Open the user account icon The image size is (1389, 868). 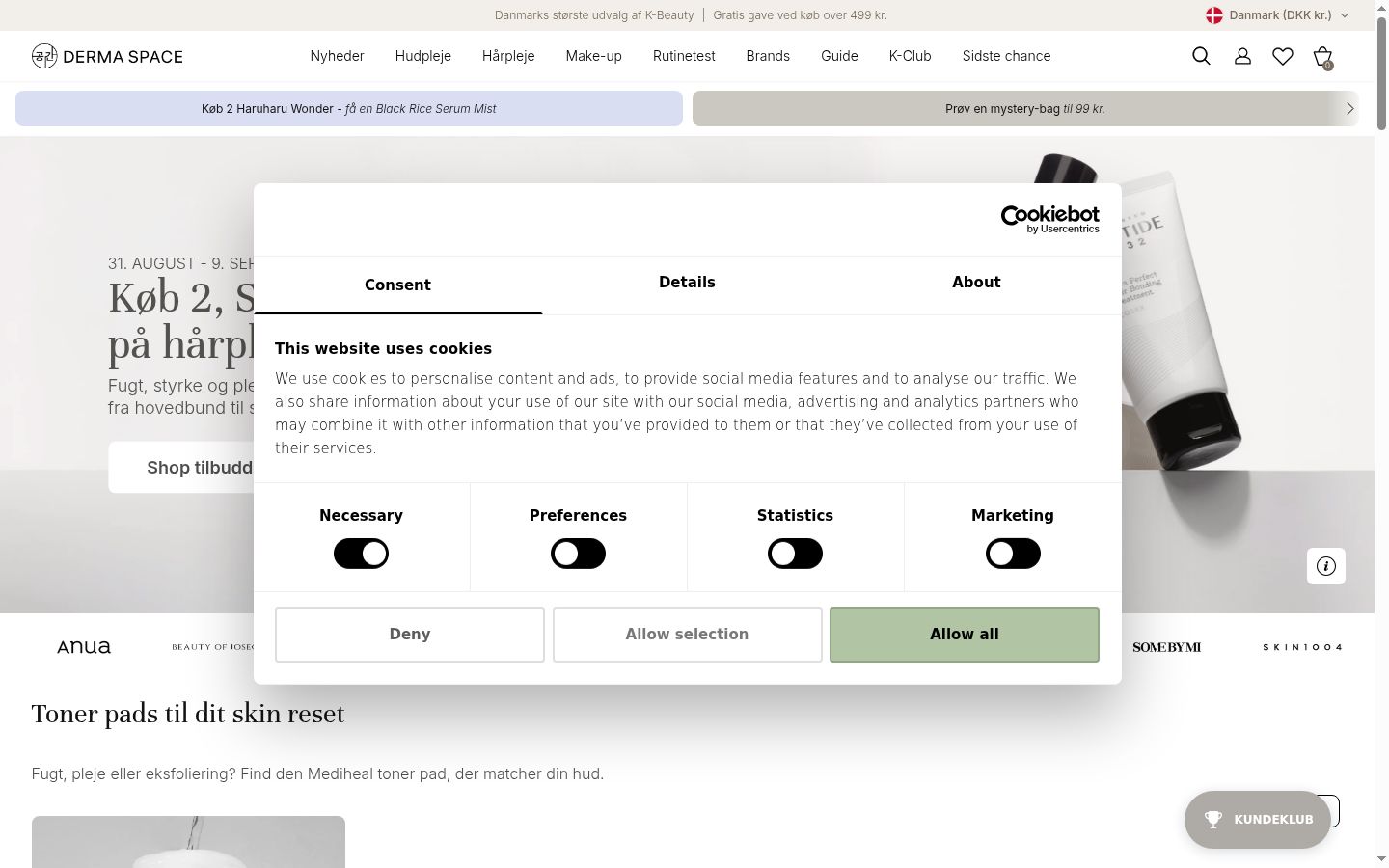pyautogui.click(x=1242, y=56)
